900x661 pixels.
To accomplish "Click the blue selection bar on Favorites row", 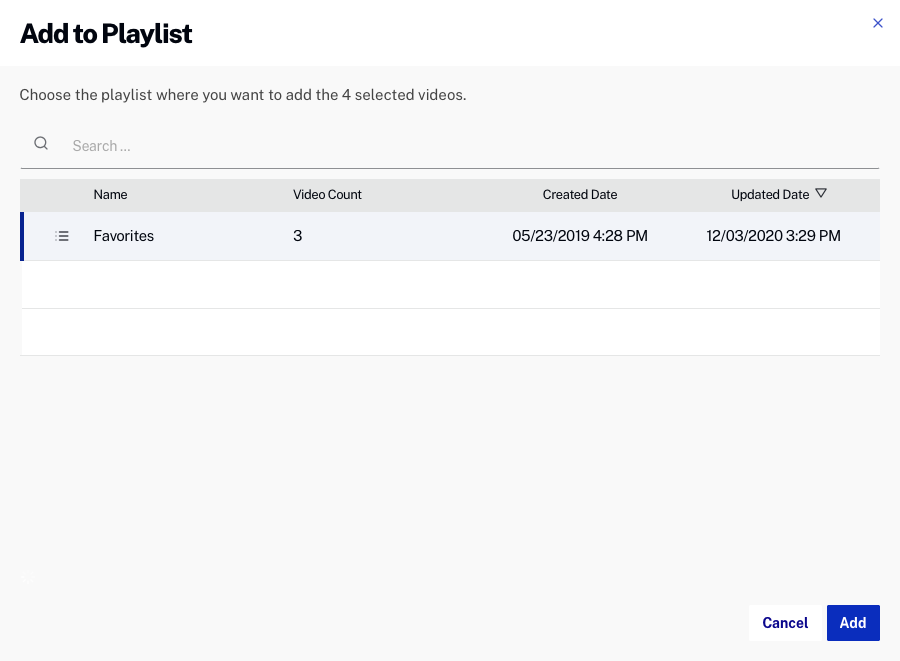I will (x=22, y=237).
